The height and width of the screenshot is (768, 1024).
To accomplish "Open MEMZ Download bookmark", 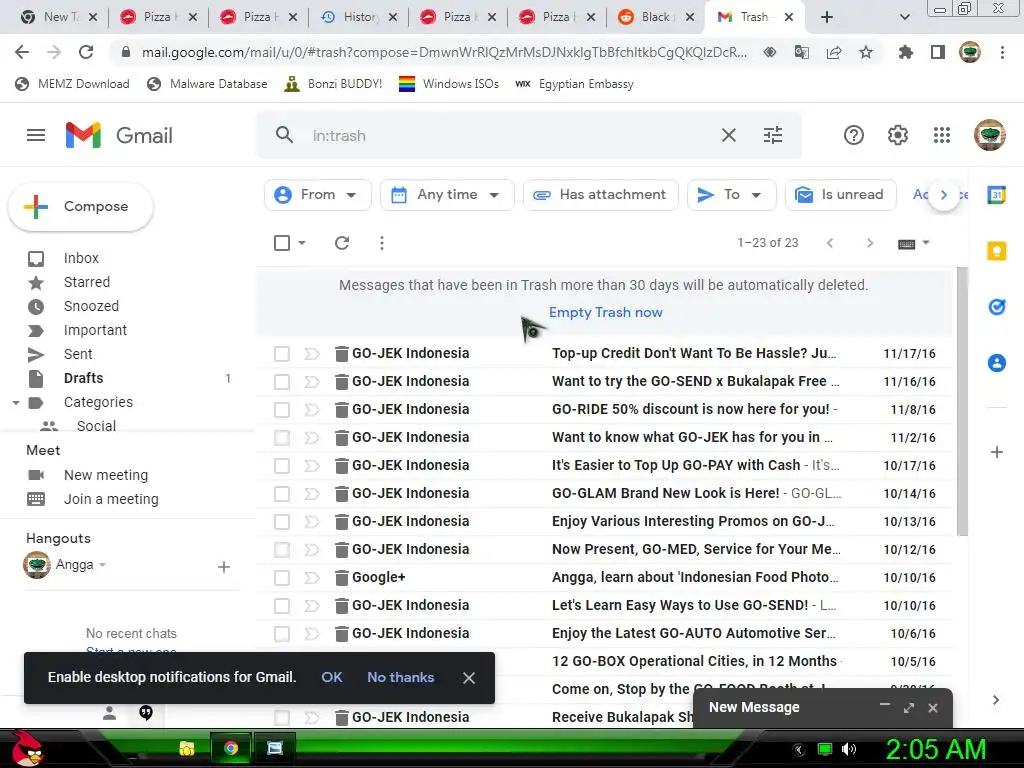I will [72, 84].
